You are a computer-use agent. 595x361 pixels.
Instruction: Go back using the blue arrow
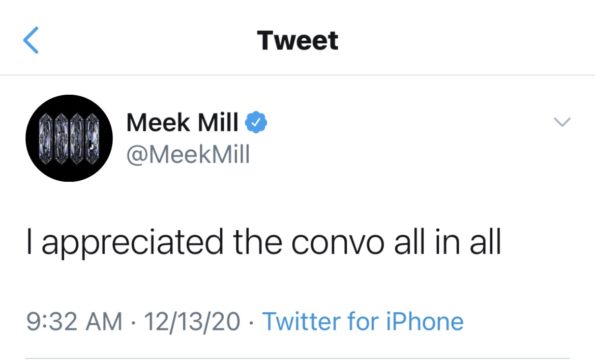(x=31, y=40)
